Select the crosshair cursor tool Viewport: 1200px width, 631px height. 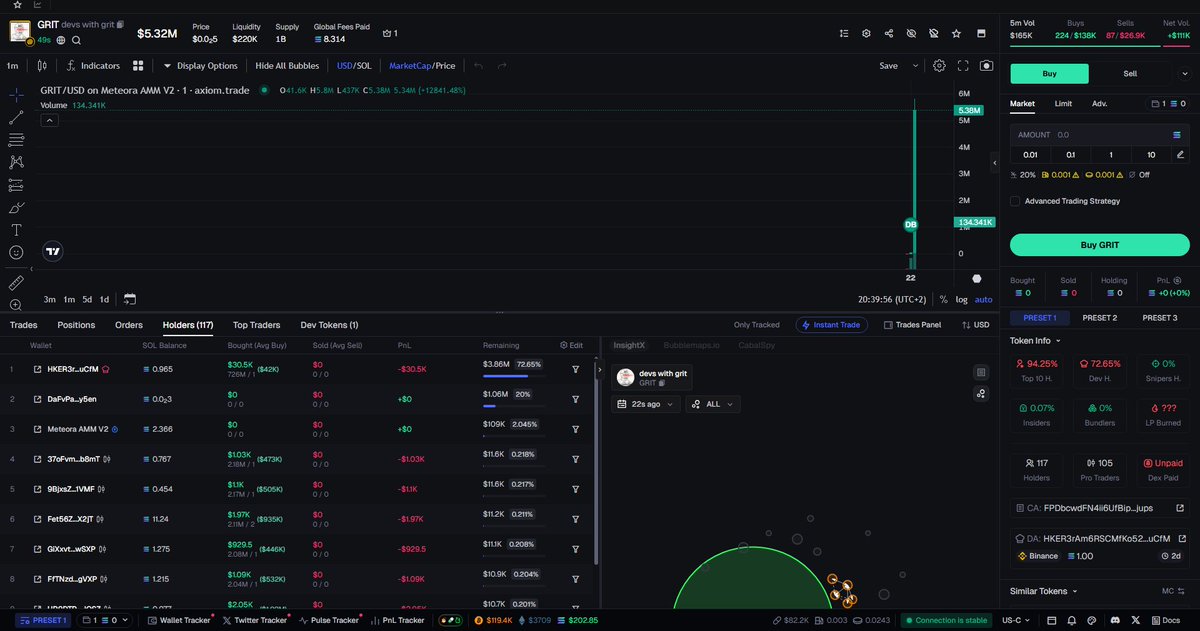coord(16,95)
